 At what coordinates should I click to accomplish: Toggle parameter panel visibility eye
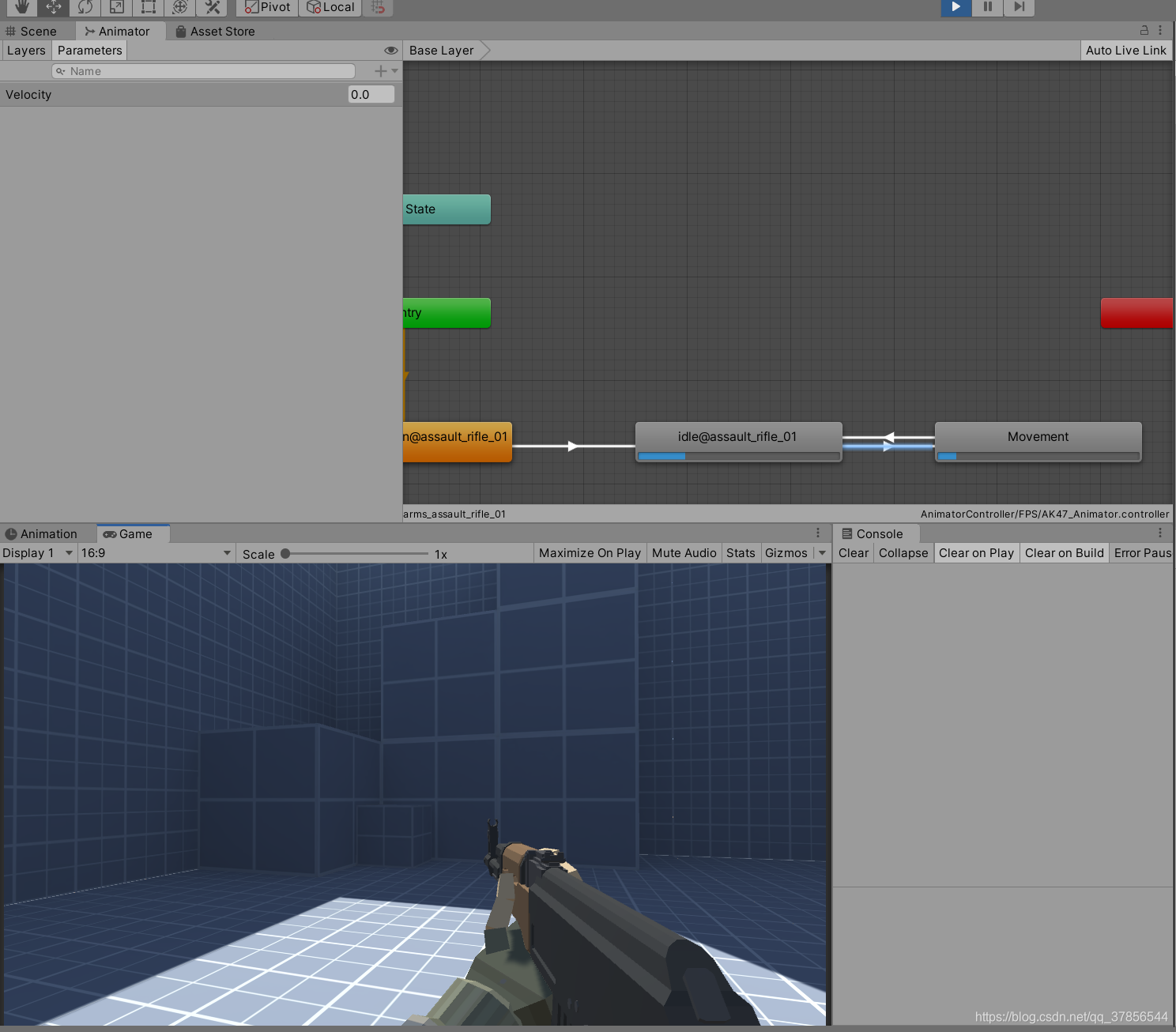pyautogui.click(x=390, y=51)
